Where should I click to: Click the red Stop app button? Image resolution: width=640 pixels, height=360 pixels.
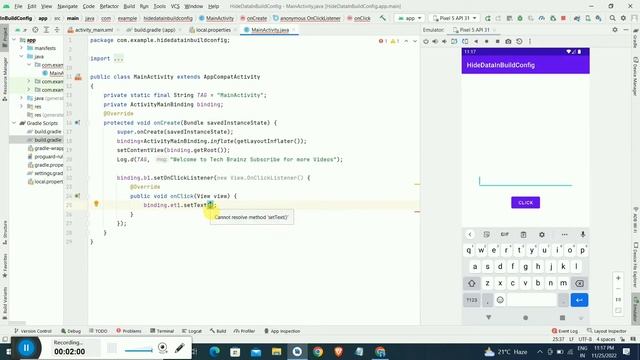tap(564, 18)
